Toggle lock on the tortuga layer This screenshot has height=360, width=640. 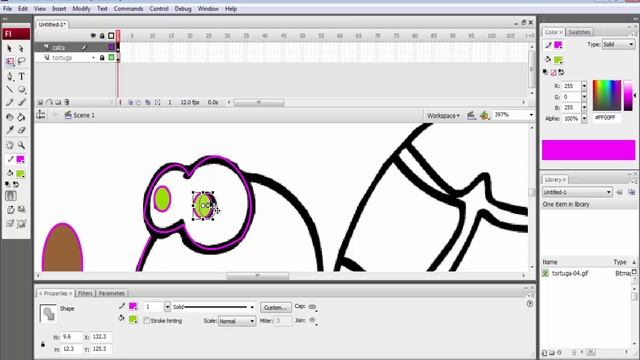(102, 58)
